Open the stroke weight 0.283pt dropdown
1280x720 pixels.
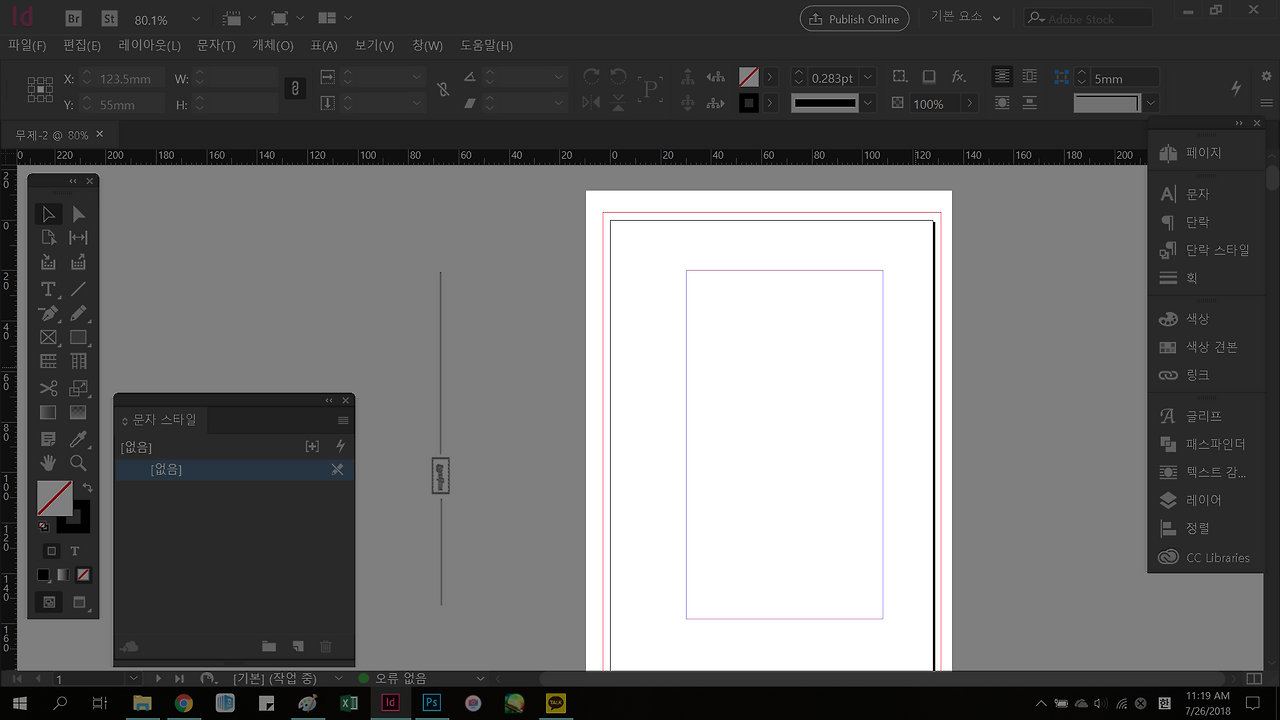pos(868,78)
